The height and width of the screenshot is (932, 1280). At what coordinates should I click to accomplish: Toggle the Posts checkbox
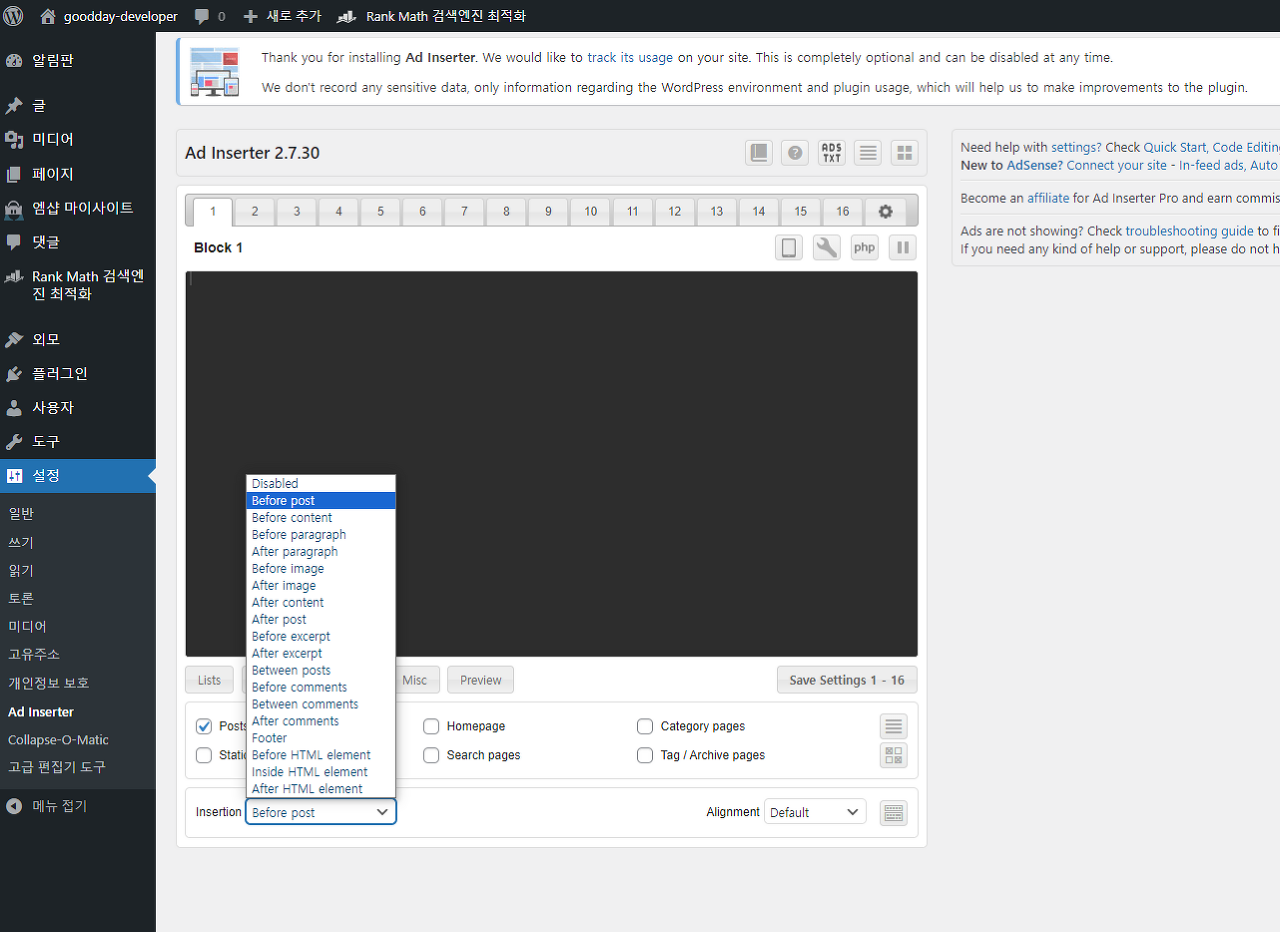tap(204, 726)
